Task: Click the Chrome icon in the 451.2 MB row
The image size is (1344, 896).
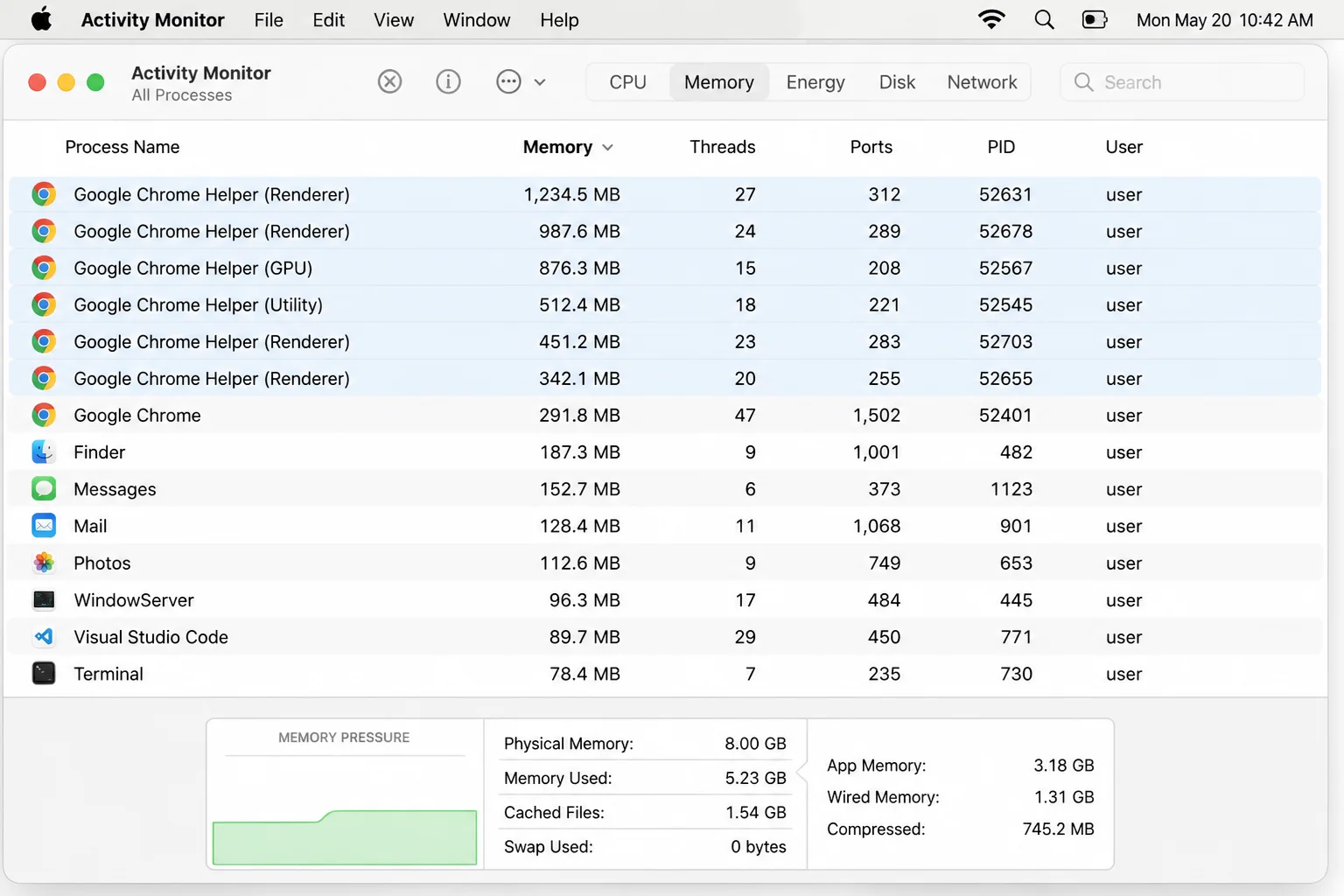Action: tap(44, 341)
